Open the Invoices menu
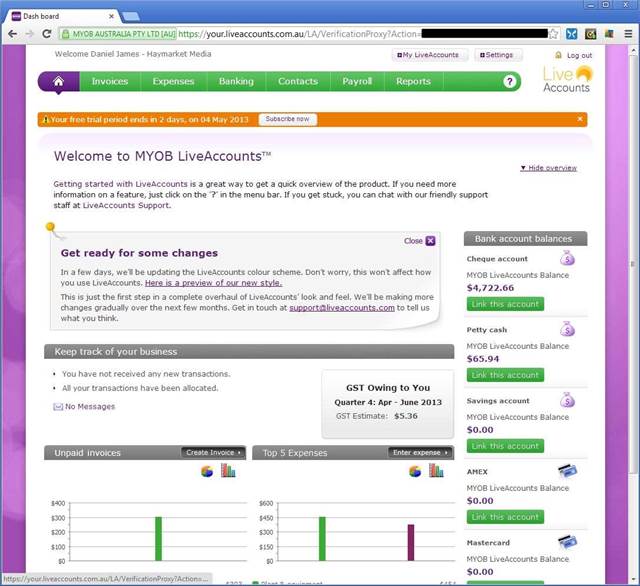This screenshot has height=586, width=640. click(110, 81)
